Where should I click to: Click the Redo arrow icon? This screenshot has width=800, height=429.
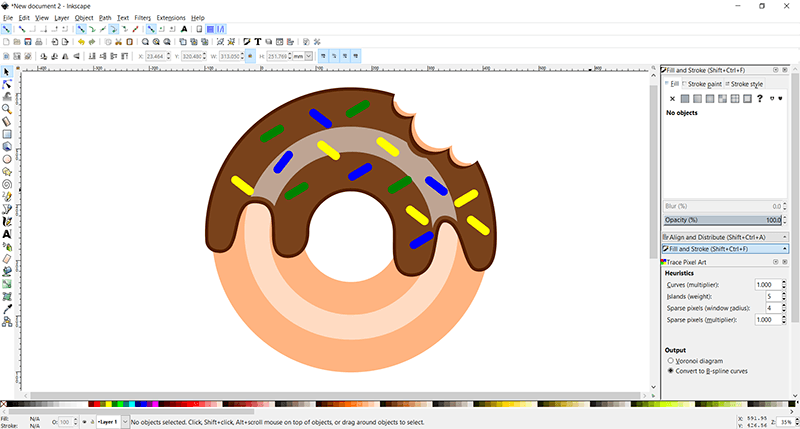coord(92,42)
